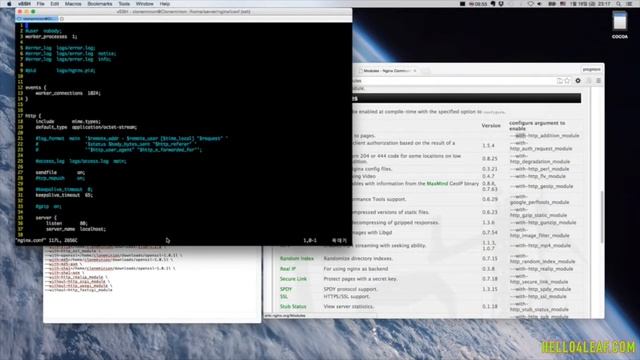This screenshot has width=640, height=360.
Task: Bookmark this page with the star icon
Action: tap(567, 81)
